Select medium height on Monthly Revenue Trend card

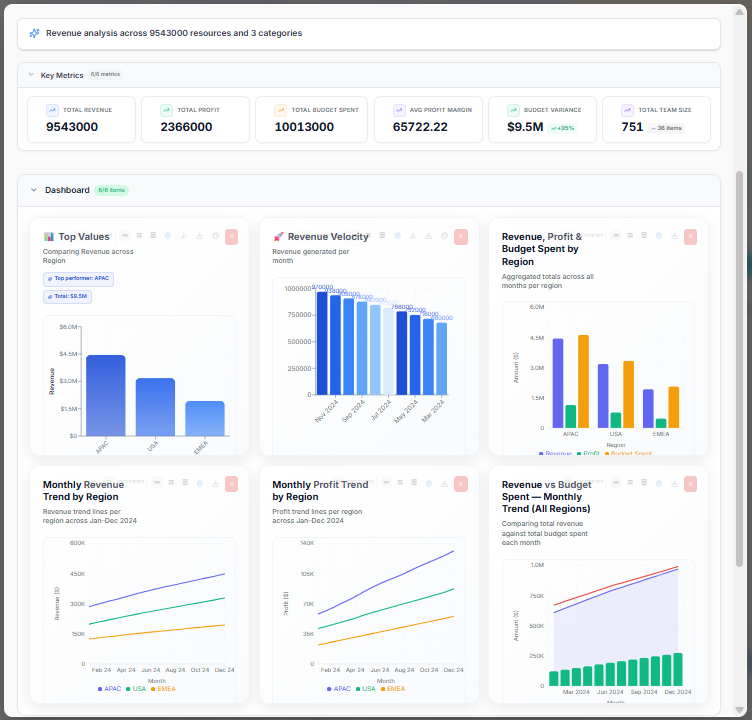click(x=171, y=483)
